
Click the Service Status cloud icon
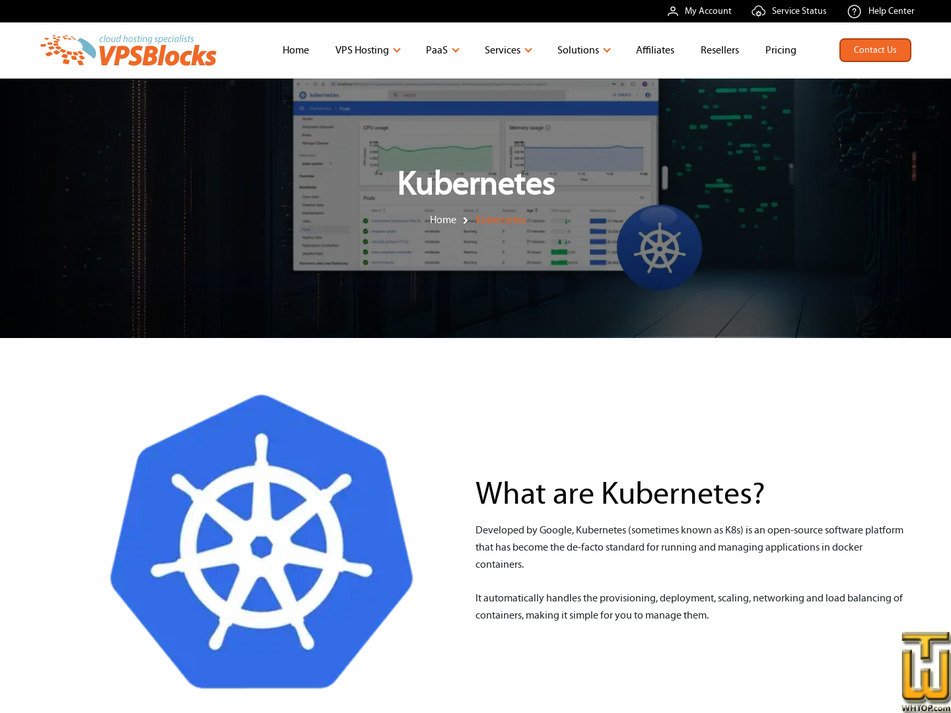point(758,11)
